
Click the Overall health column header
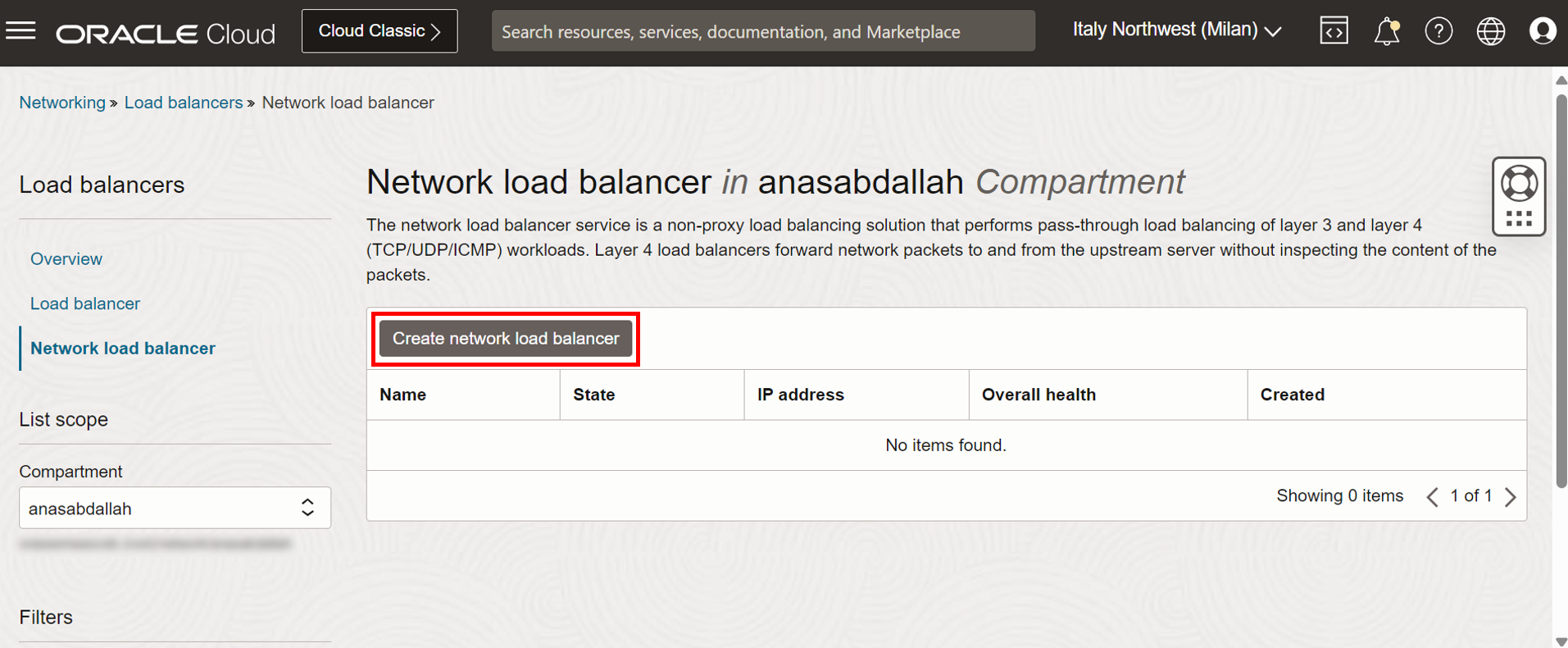[x=1108, y=395]
